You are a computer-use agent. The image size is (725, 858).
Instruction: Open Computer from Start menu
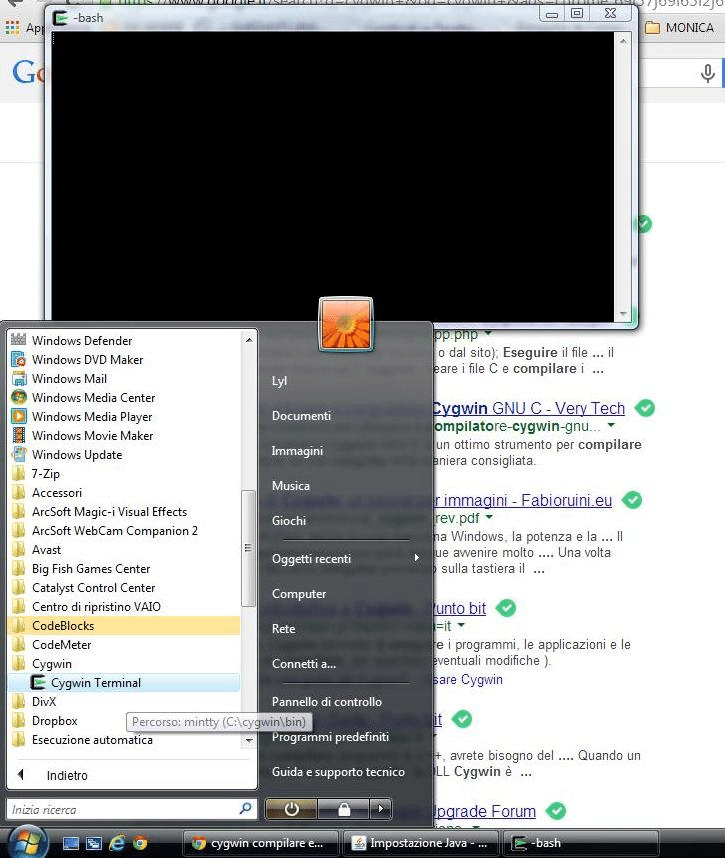point(299,594)
